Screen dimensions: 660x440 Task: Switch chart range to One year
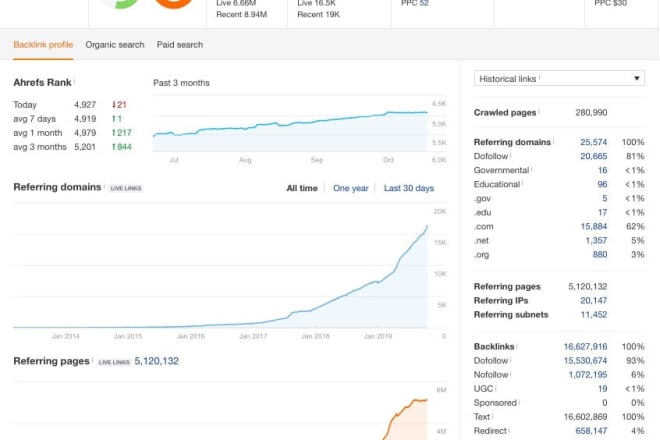coord(351,188)
